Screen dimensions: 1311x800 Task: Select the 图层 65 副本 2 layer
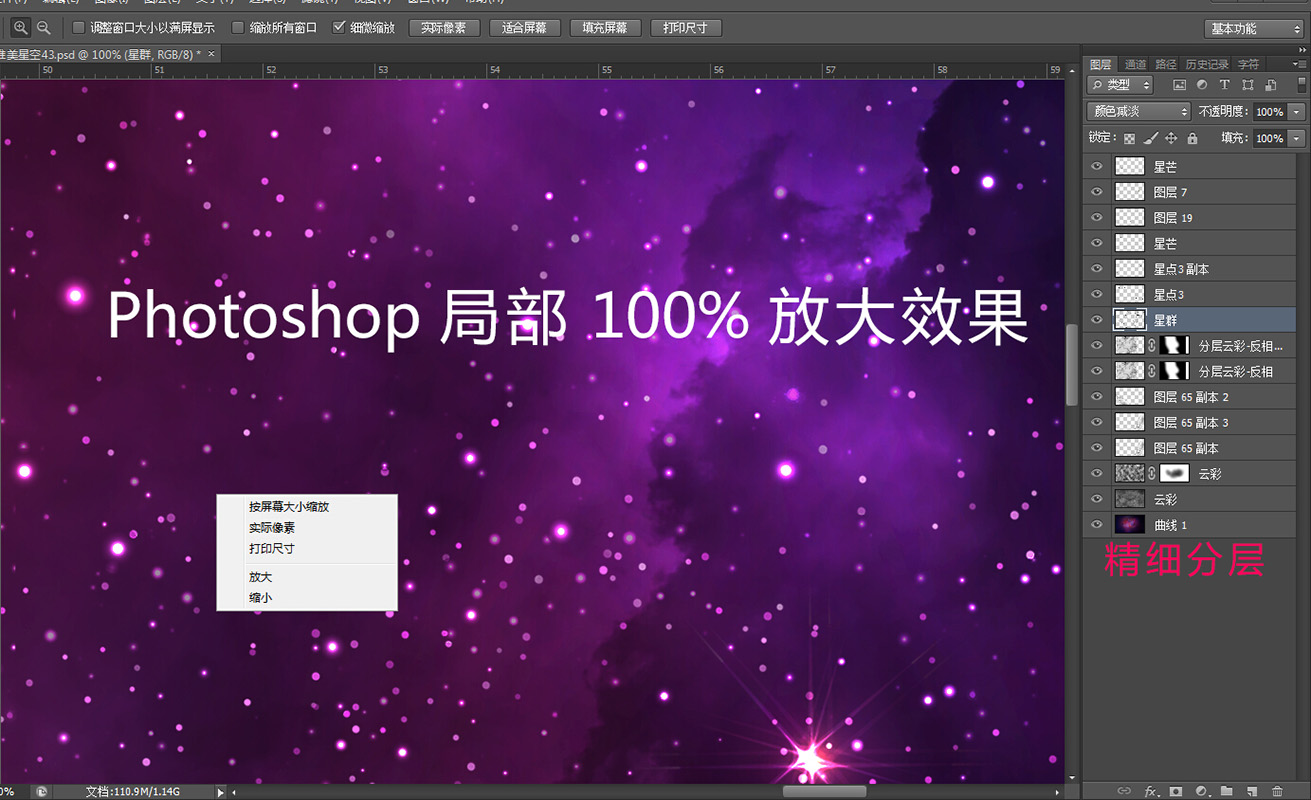pyautogui.click(x=1190, y=396)
